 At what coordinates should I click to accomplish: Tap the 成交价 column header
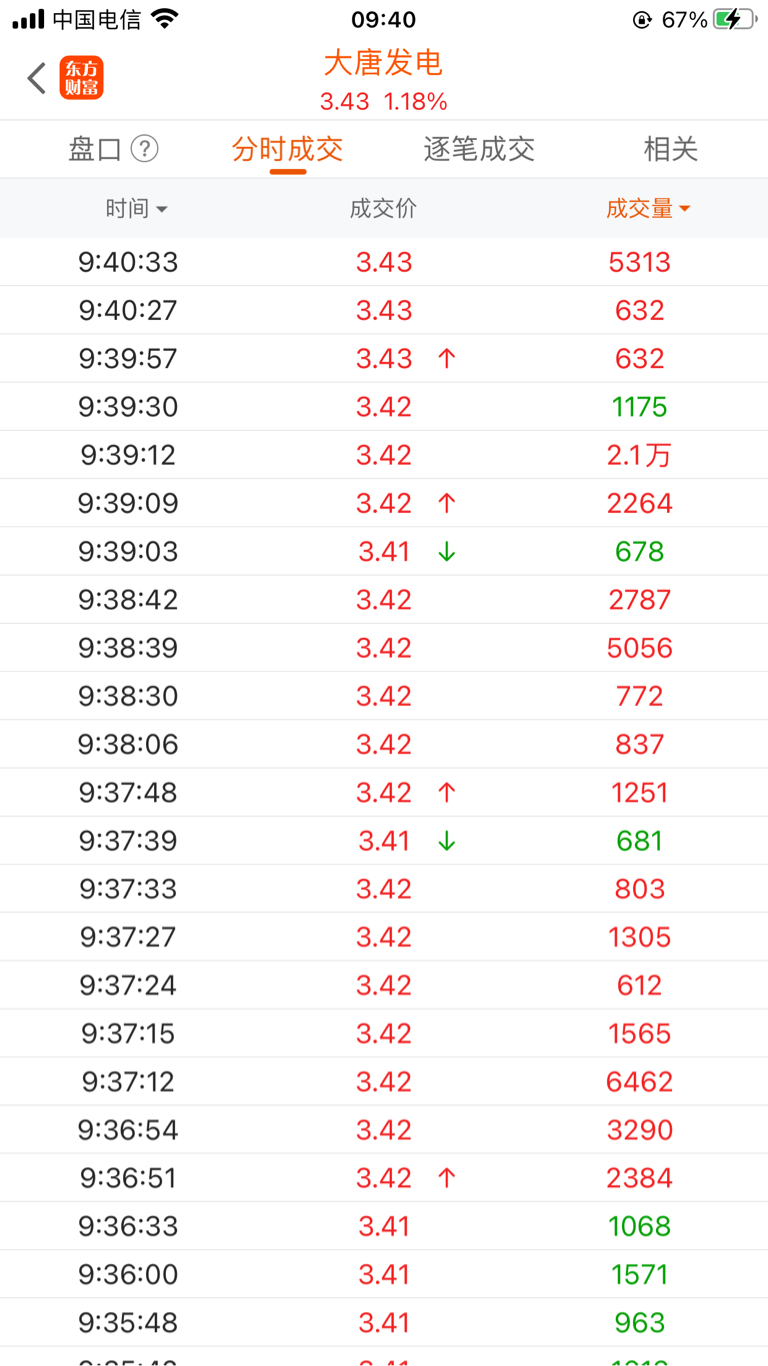[x=383, y=209]
